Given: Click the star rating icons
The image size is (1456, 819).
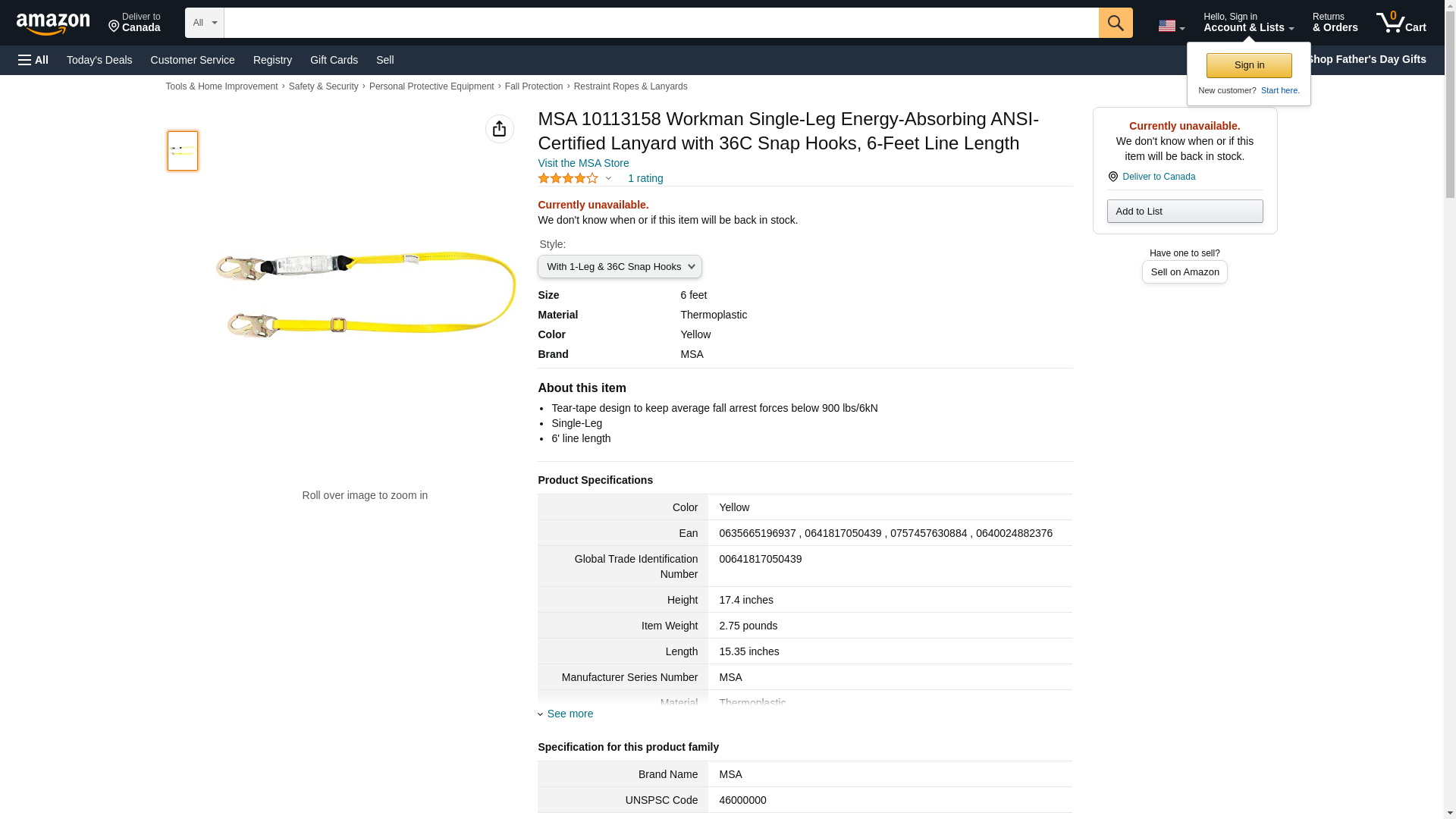Looking at the screenshot, I should click(x=568, y=178).
